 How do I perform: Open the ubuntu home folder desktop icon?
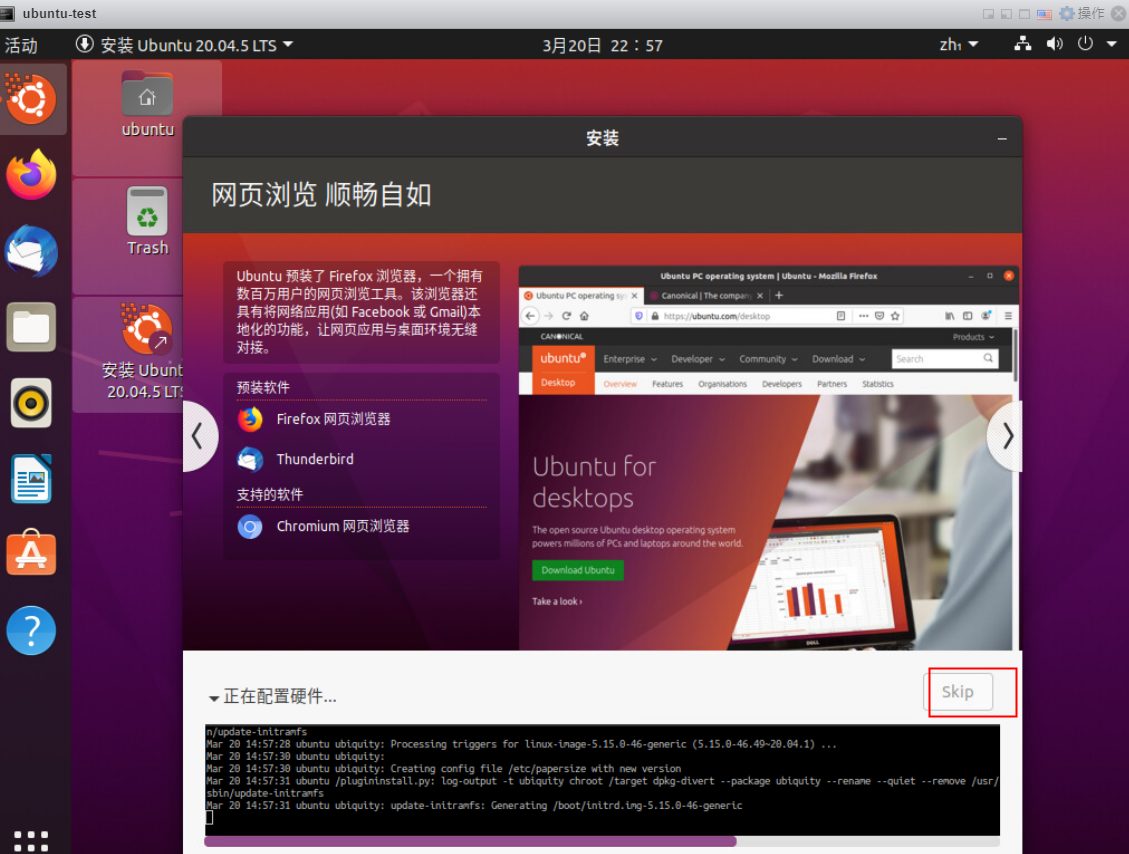click(x=147, y=105)
